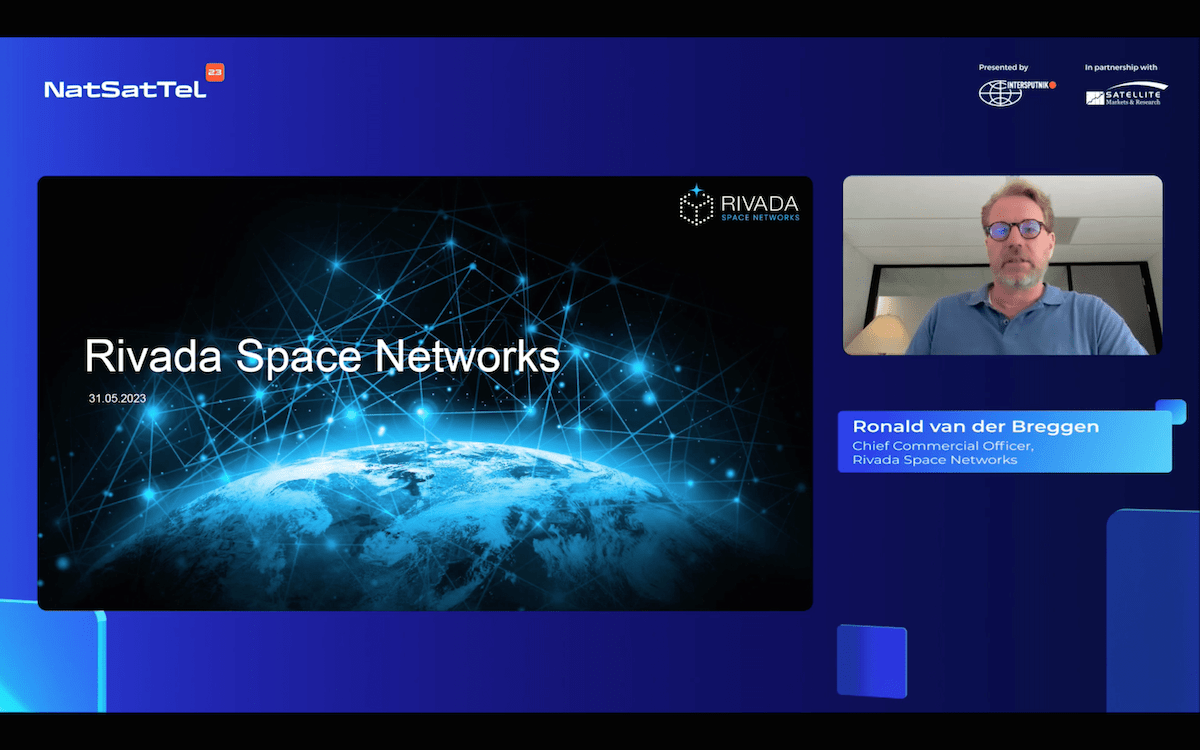Click the speaker webcam video thumbnail
The width and height of the screenshot is (1200, 750).
(1002, 265)
